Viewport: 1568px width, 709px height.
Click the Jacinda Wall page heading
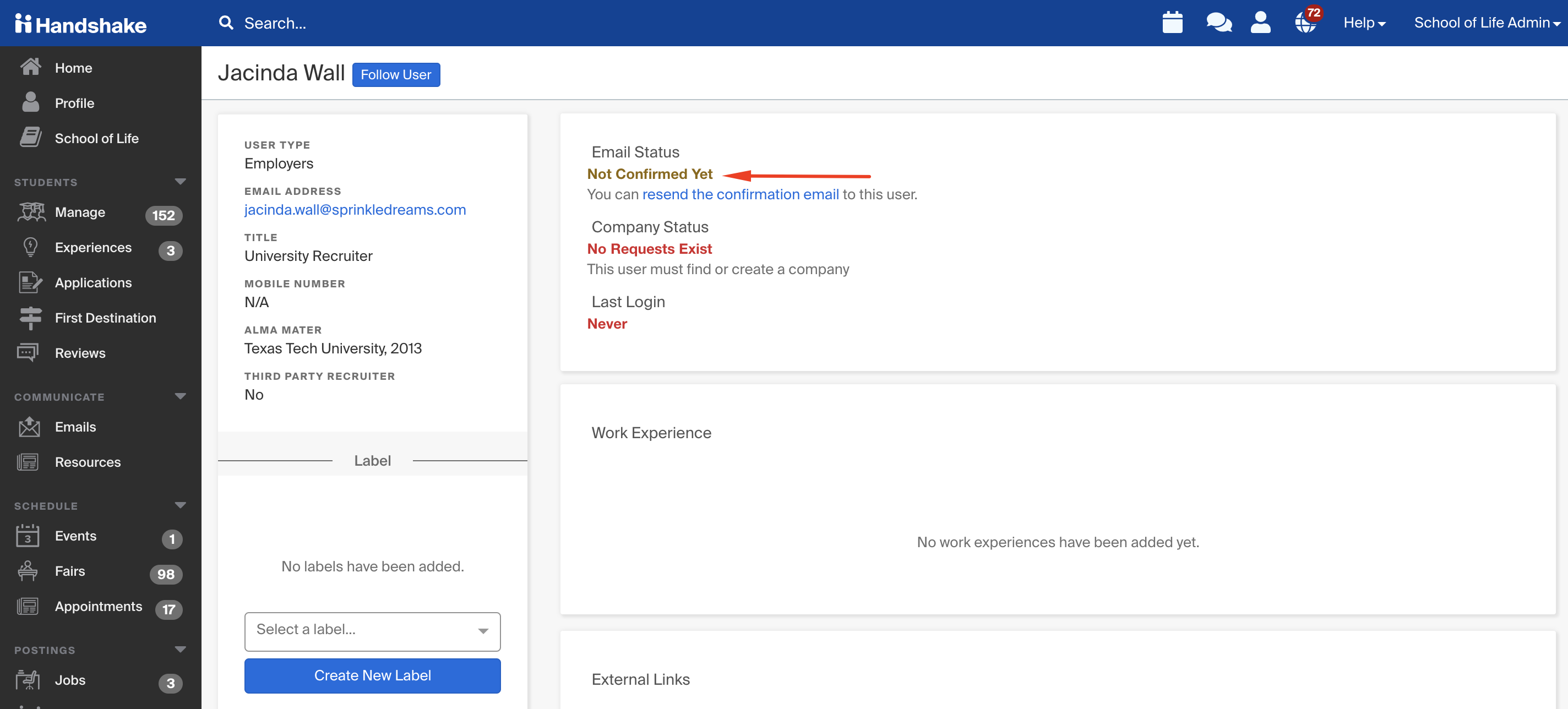281,73
